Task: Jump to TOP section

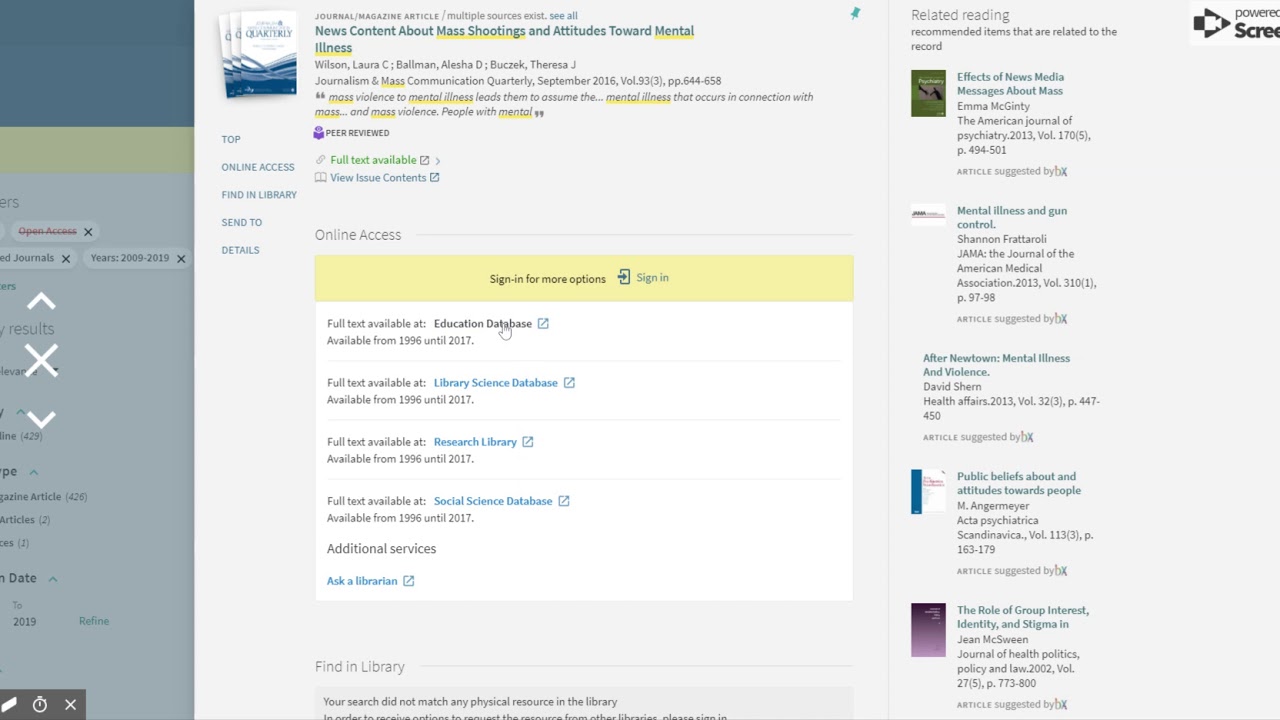Action: pyautogui.click(x=231, y=140)
